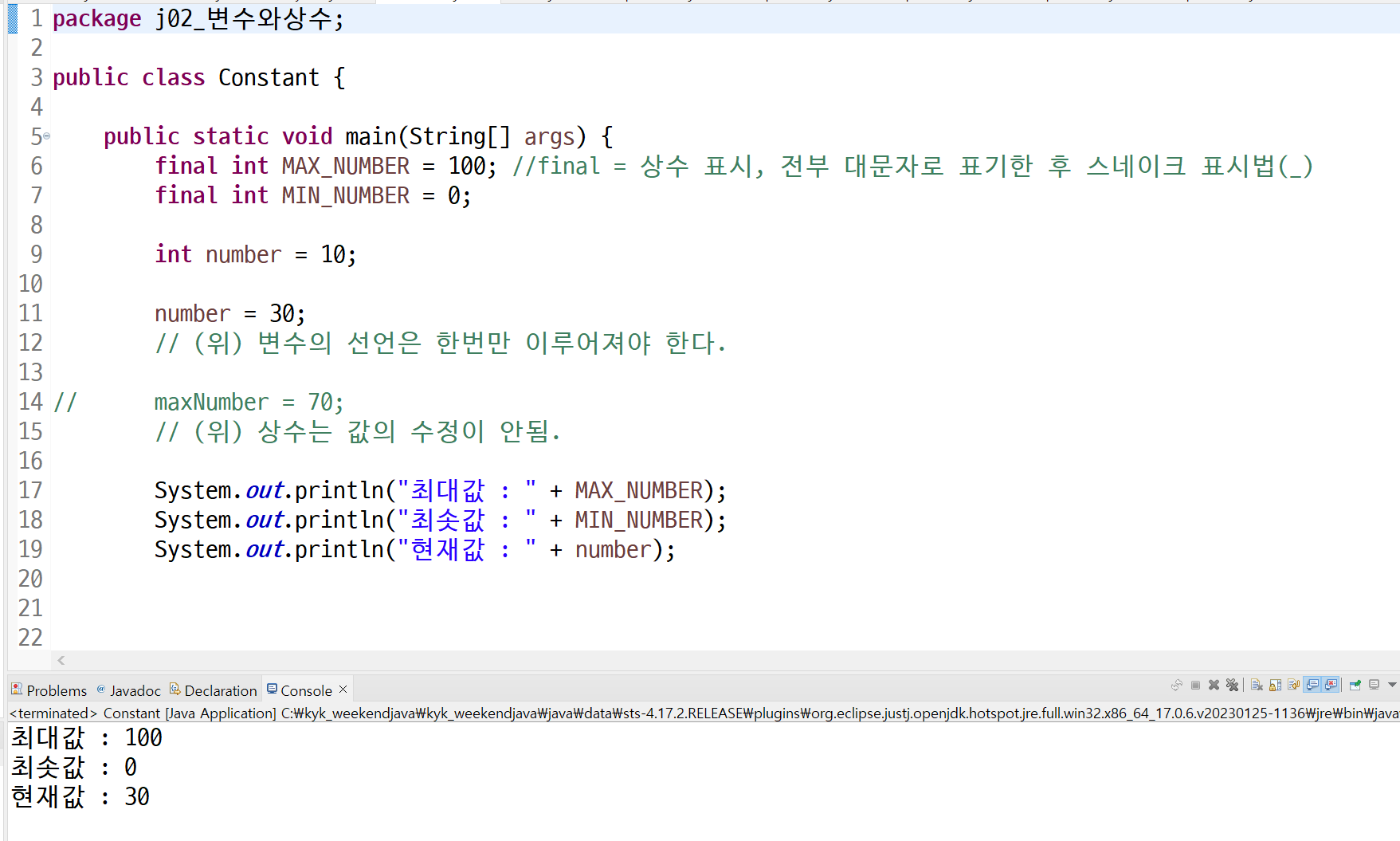This screenshot has width=1400, height=841.
Task: Open the Console view dropdown arrow
Action: point(1392,685)
